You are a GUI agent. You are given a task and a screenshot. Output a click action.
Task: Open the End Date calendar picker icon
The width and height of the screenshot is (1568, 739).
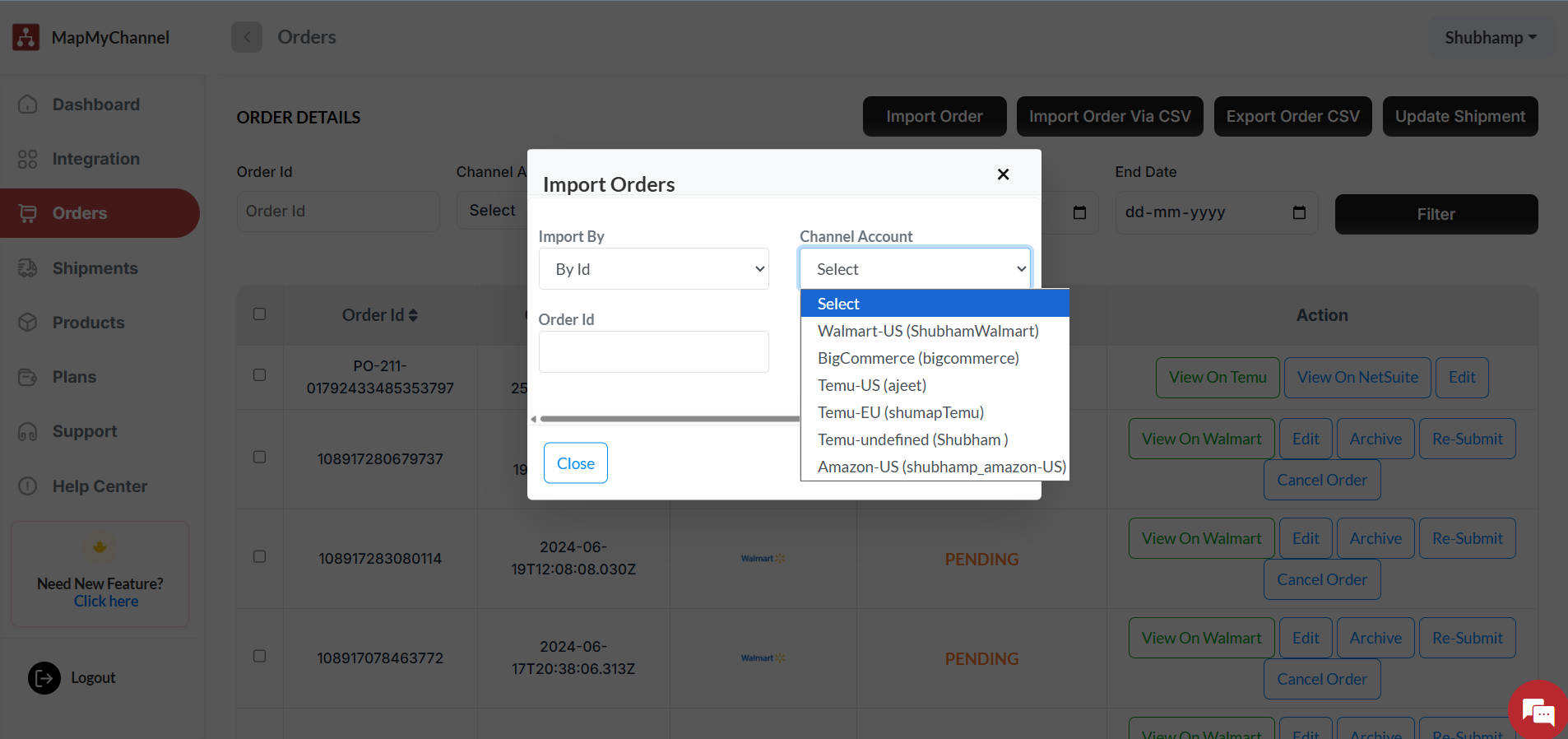[1299, 212]
